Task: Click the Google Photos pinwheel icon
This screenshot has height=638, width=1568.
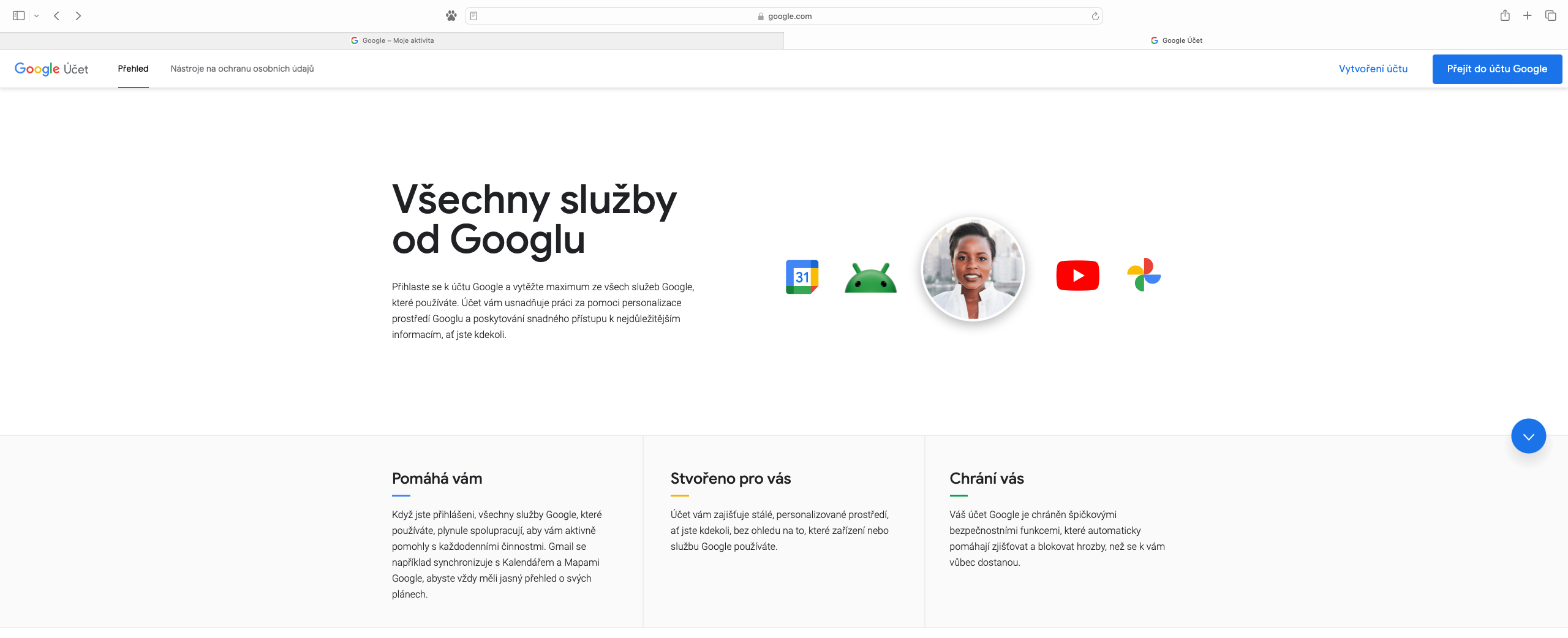Action: tap(1144, 274)
